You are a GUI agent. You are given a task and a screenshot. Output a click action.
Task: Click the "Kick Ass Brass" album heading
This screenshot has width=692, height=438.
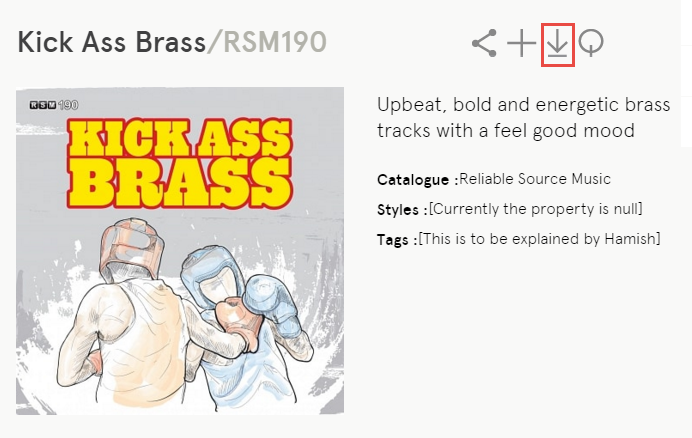(108, 43)
